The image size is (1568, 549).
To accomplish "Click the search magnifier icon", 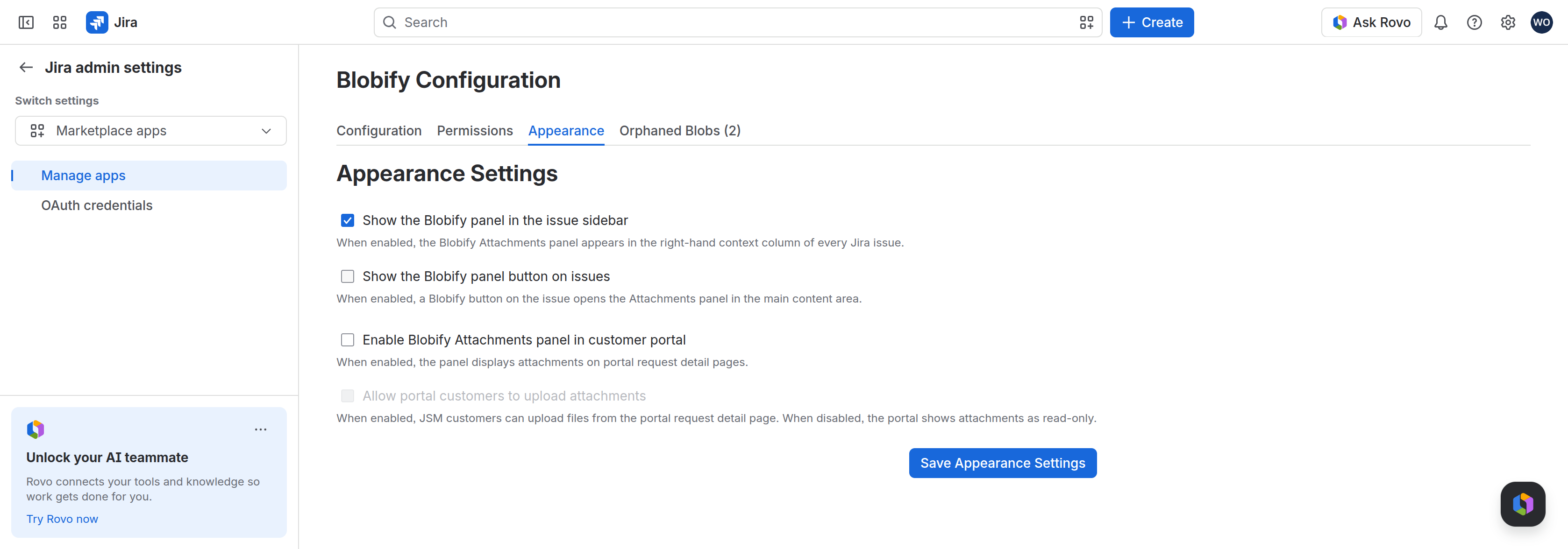I will coord(390,22).
